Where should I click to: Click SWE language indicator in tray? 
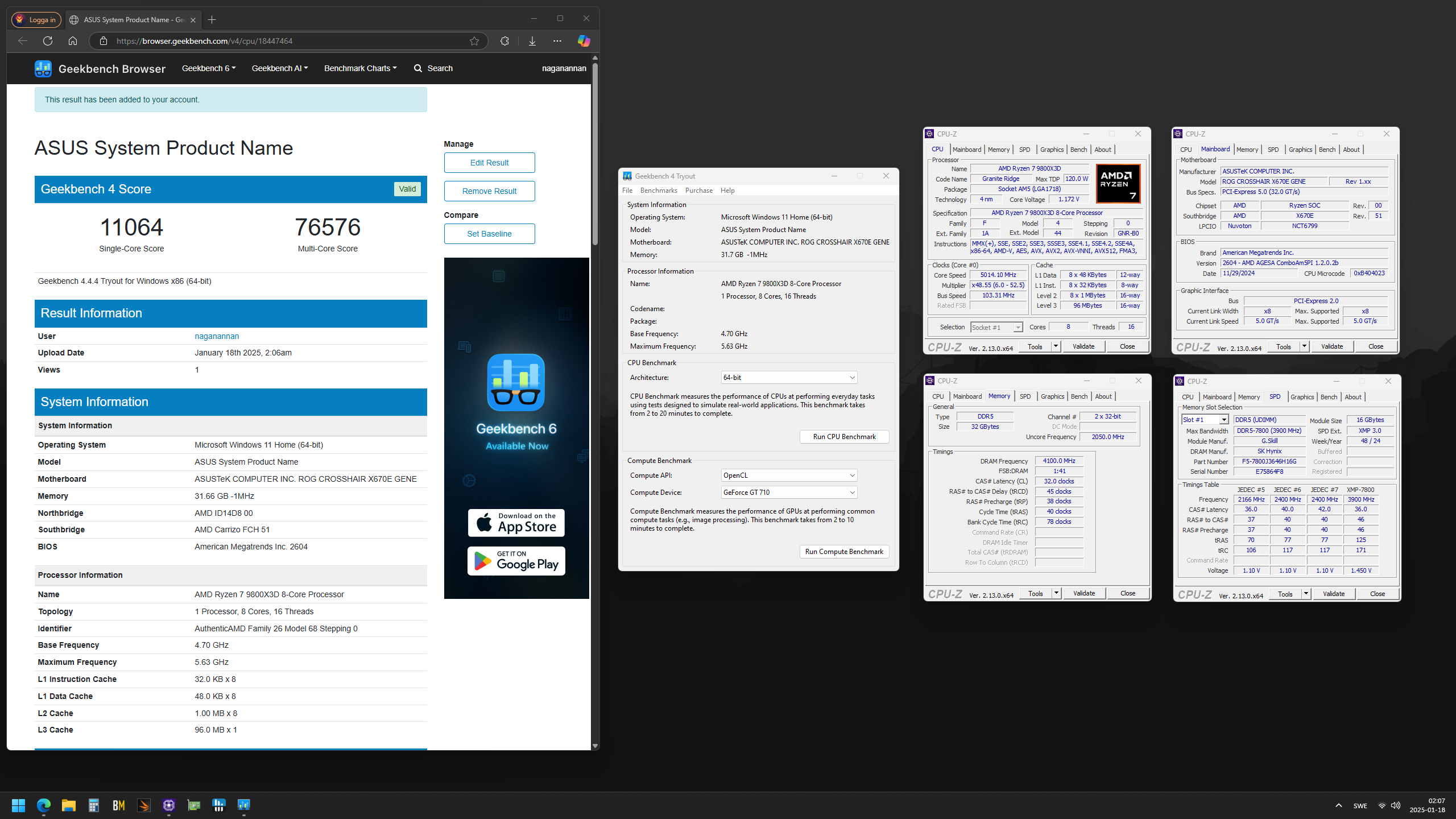(1360, 805)
